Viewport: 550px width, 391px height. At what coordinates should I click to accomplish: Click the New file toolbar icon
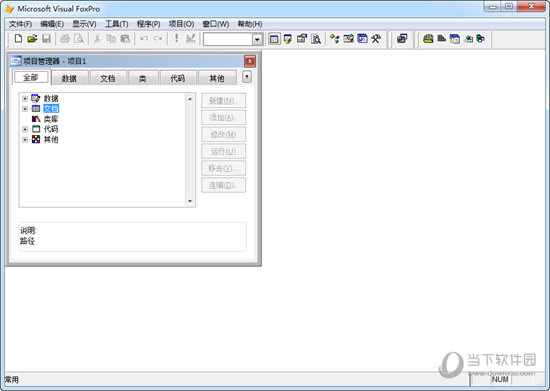(18, 38)
